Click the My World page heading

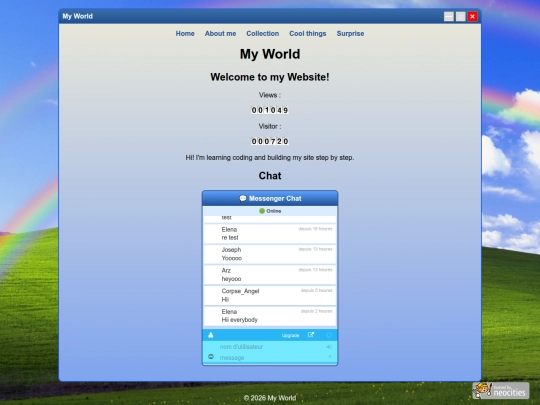(270, 54)
